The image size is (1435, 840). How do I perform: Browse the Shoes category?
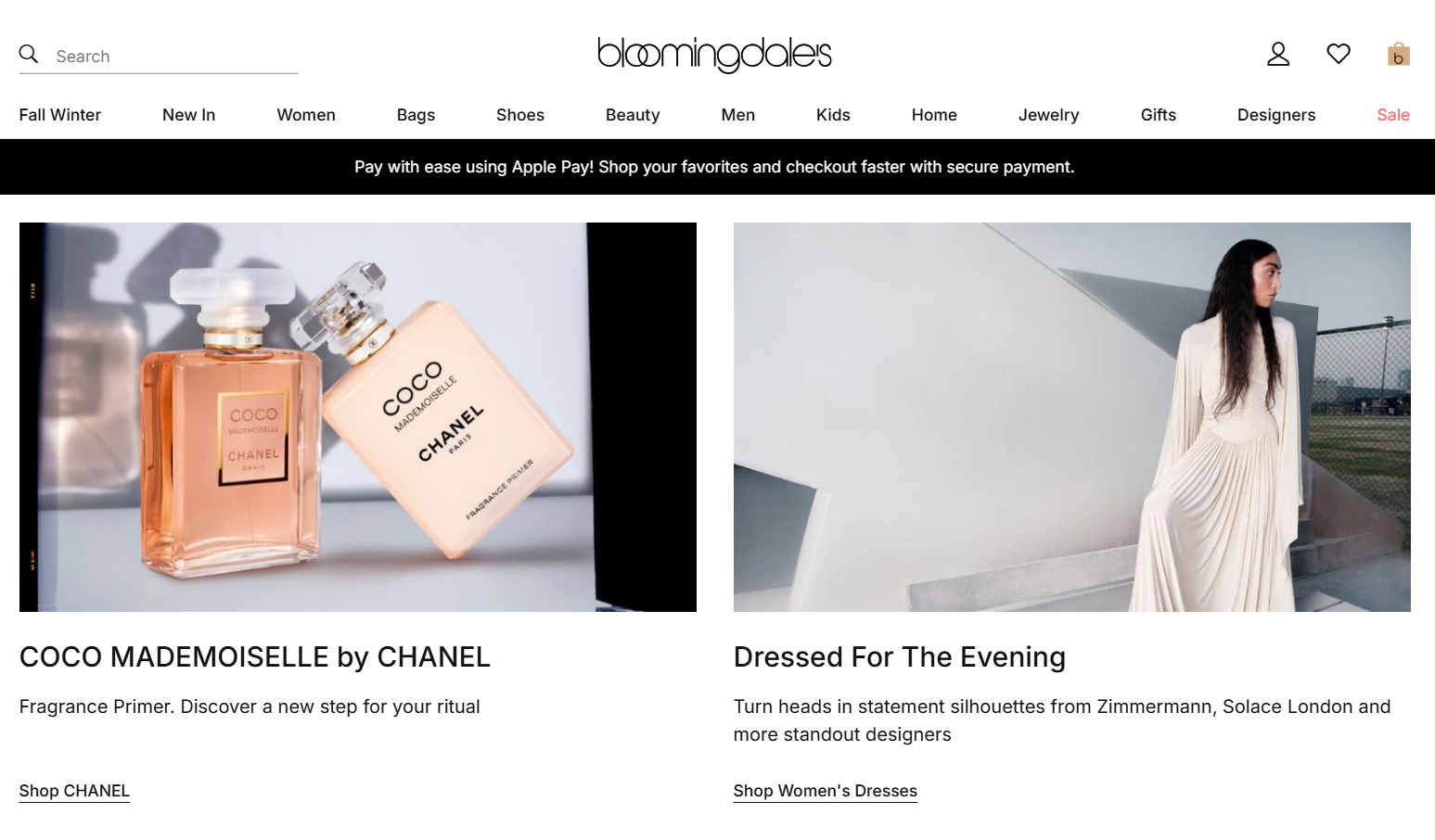[x=520, y=115]
